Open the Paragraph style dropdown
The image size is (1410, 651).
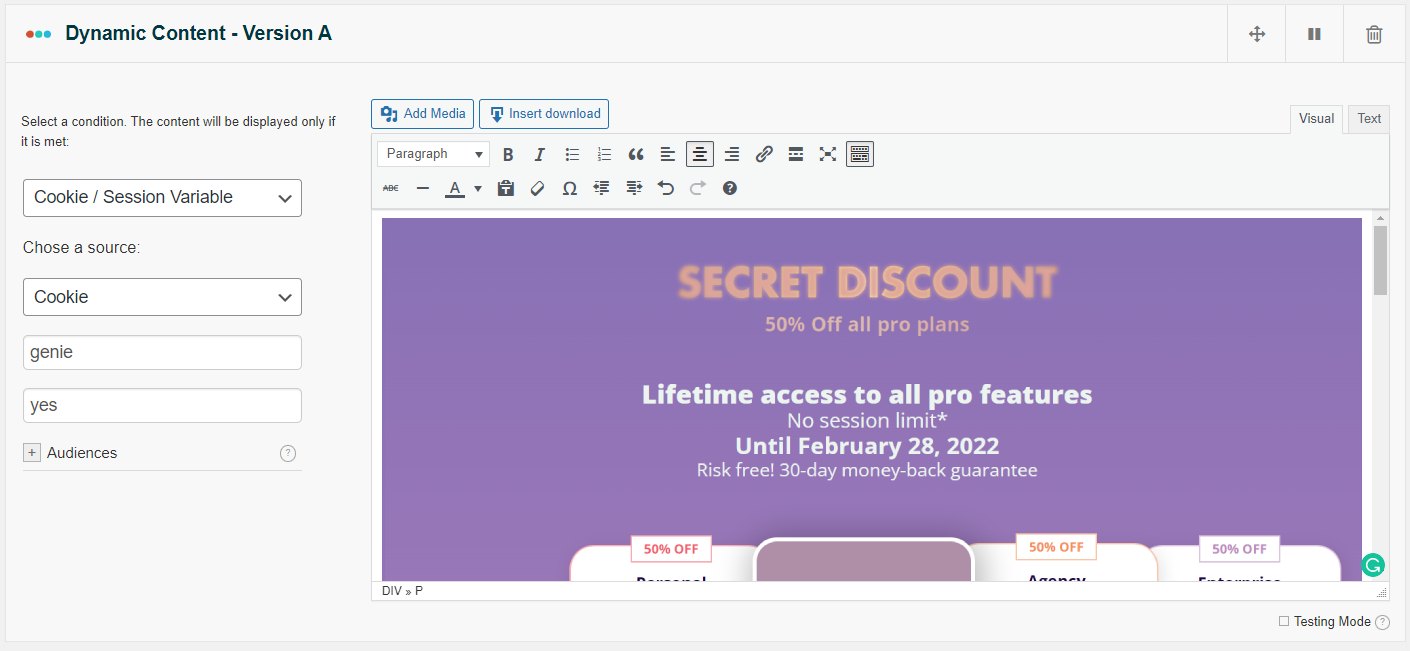[x=432, y=154]
